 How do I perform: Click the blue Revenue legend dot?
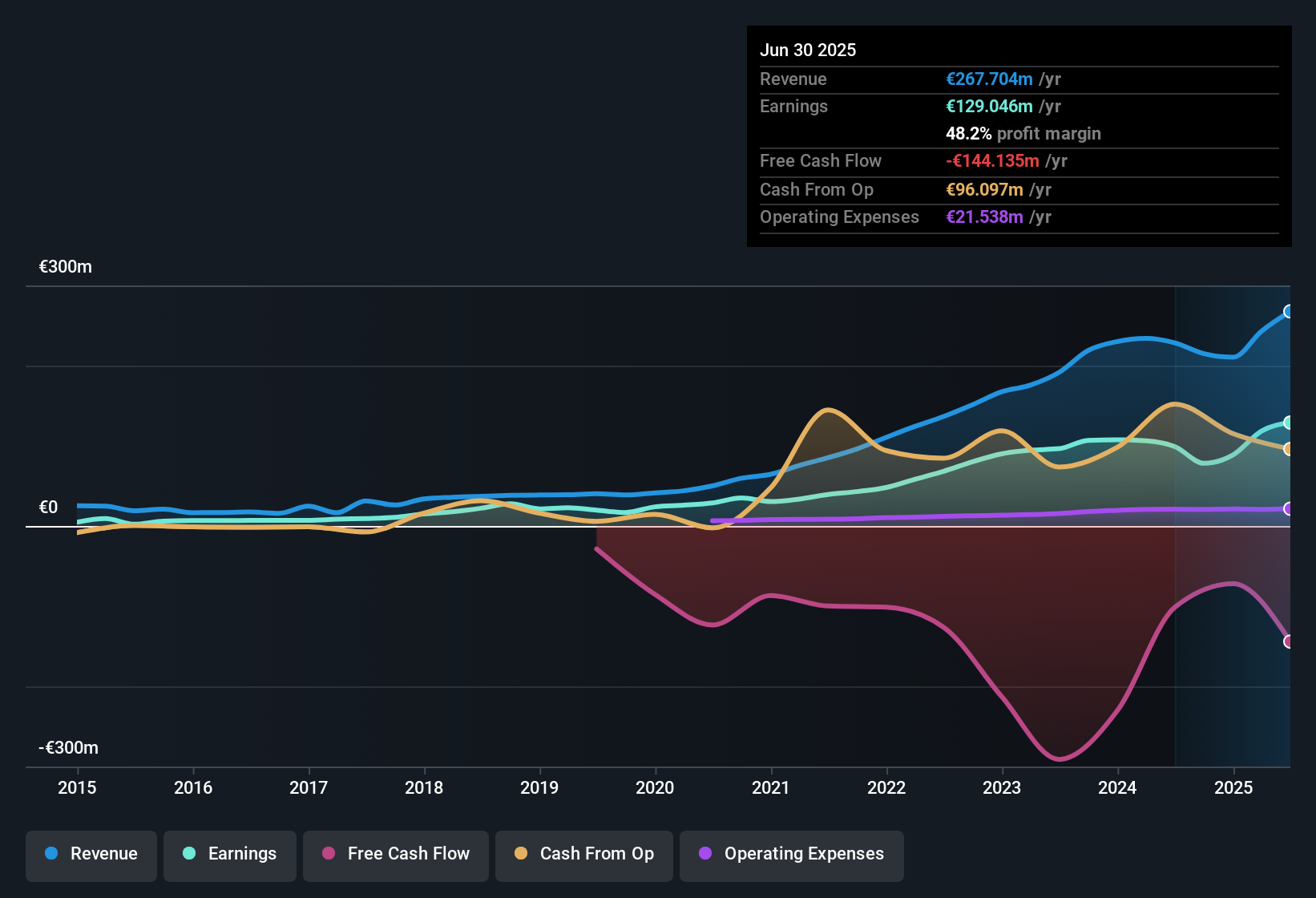(x=51, y=854)
